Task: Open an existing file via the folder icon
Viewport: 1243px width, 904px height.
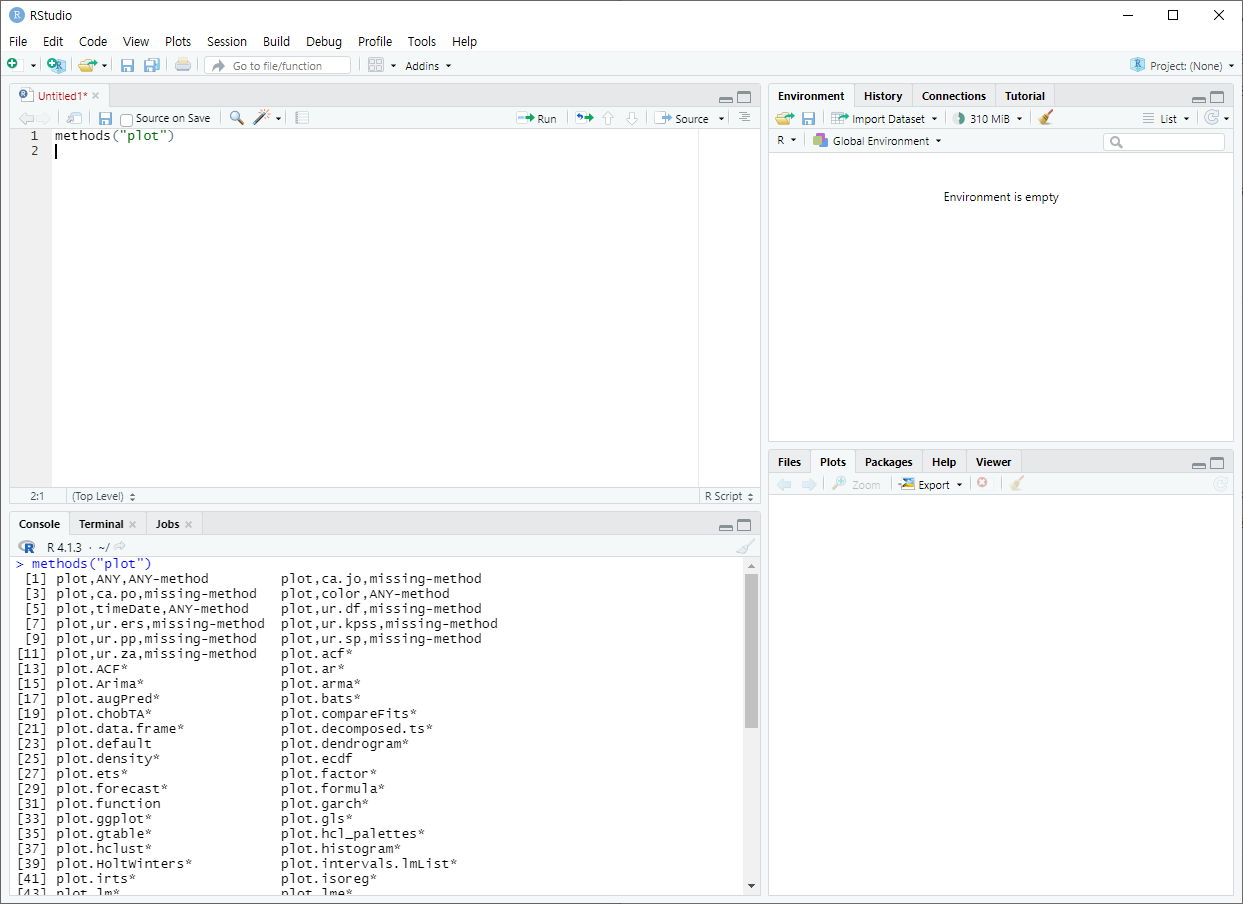Action: coord(87,65)
